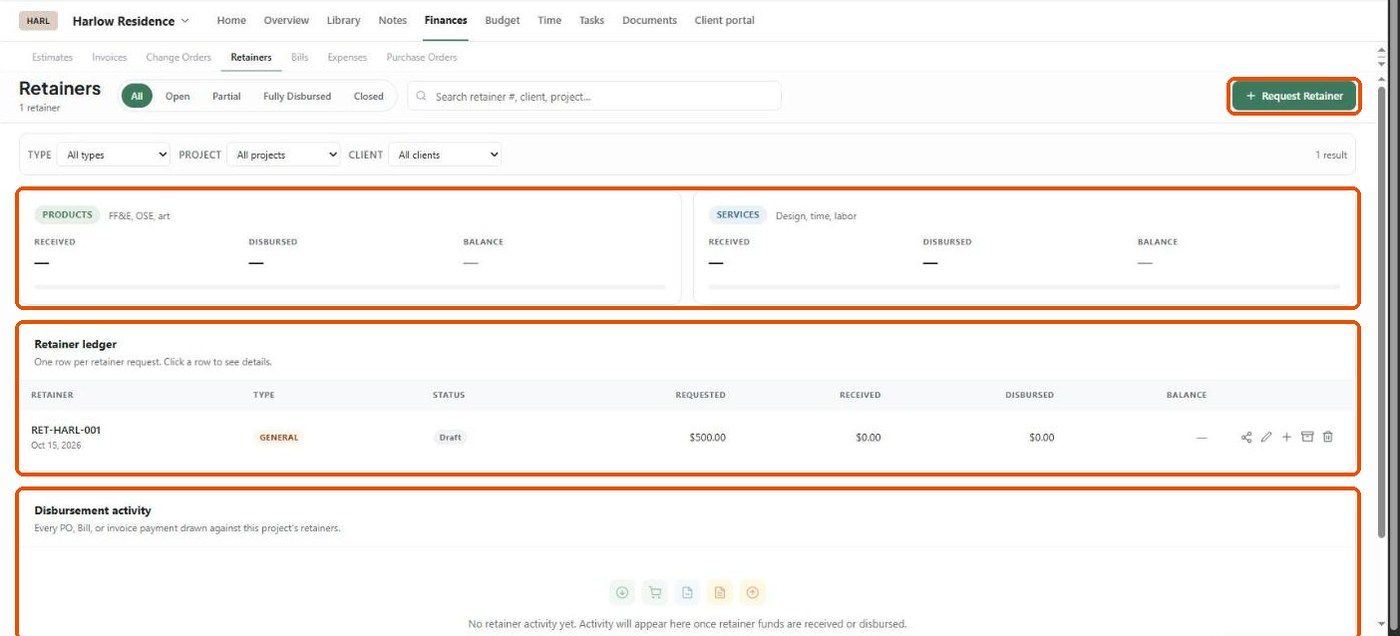Switch to the Invoices sub-tab
This screenshot has height=636, width=1400.
[x=110, y=57]
